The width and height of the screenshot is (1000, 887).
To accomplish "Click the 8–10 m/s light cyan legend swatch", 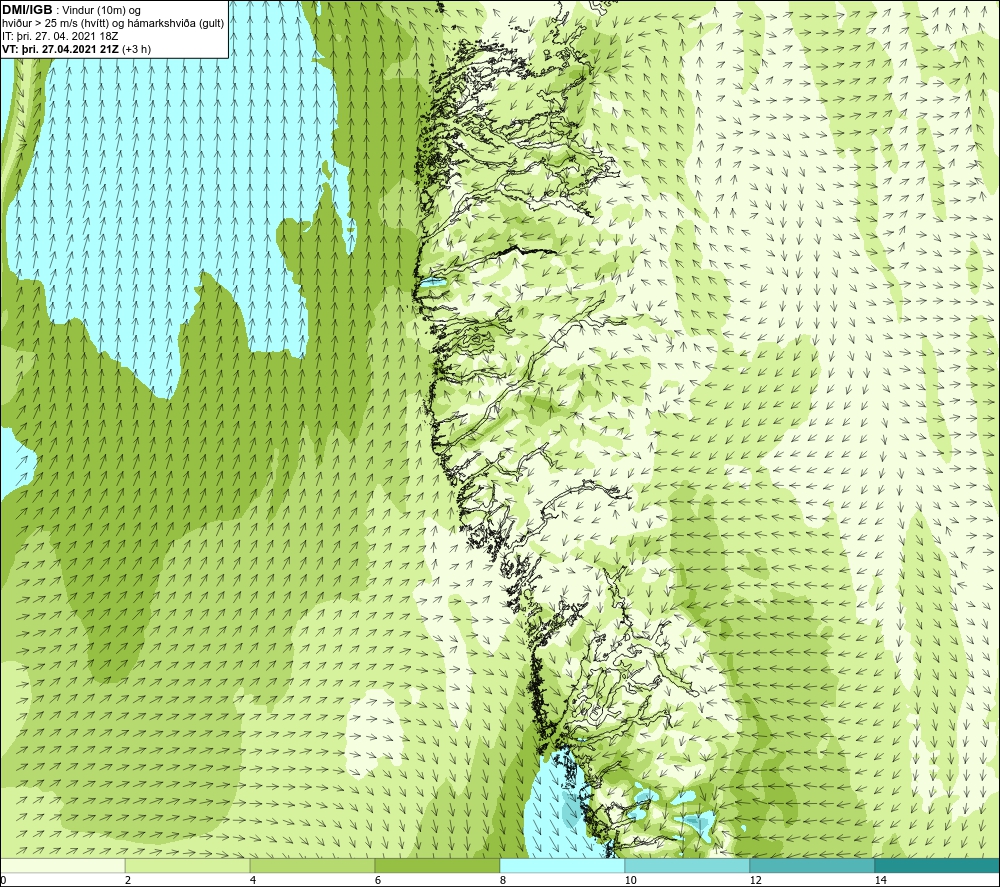I will (562, 866).
